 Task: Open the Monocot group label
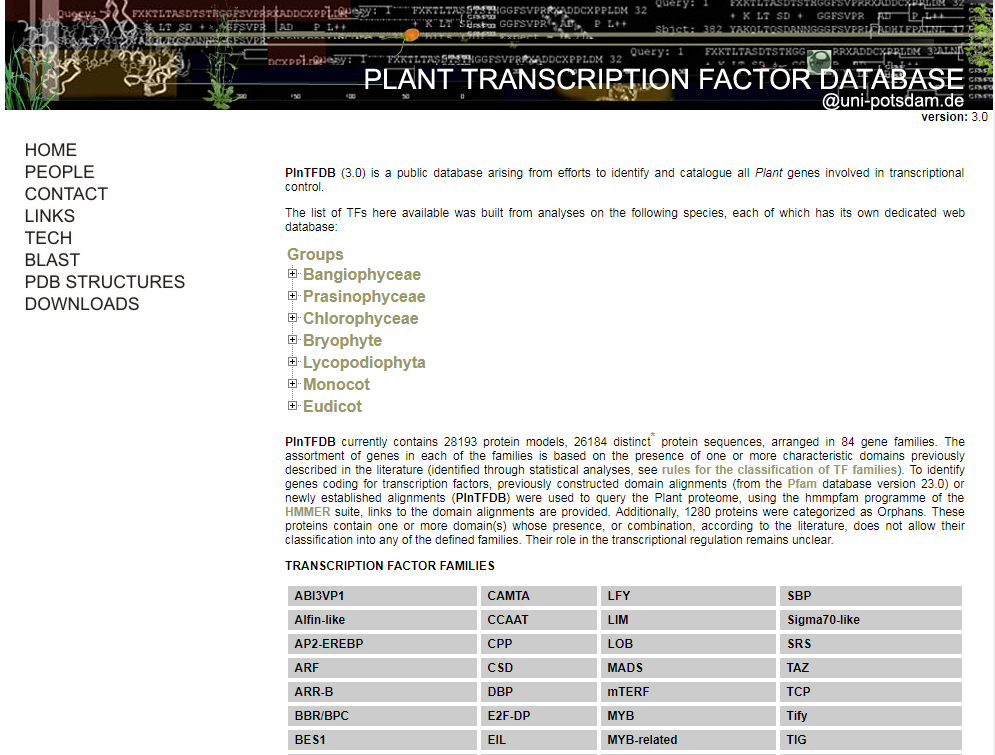[336, 384]
